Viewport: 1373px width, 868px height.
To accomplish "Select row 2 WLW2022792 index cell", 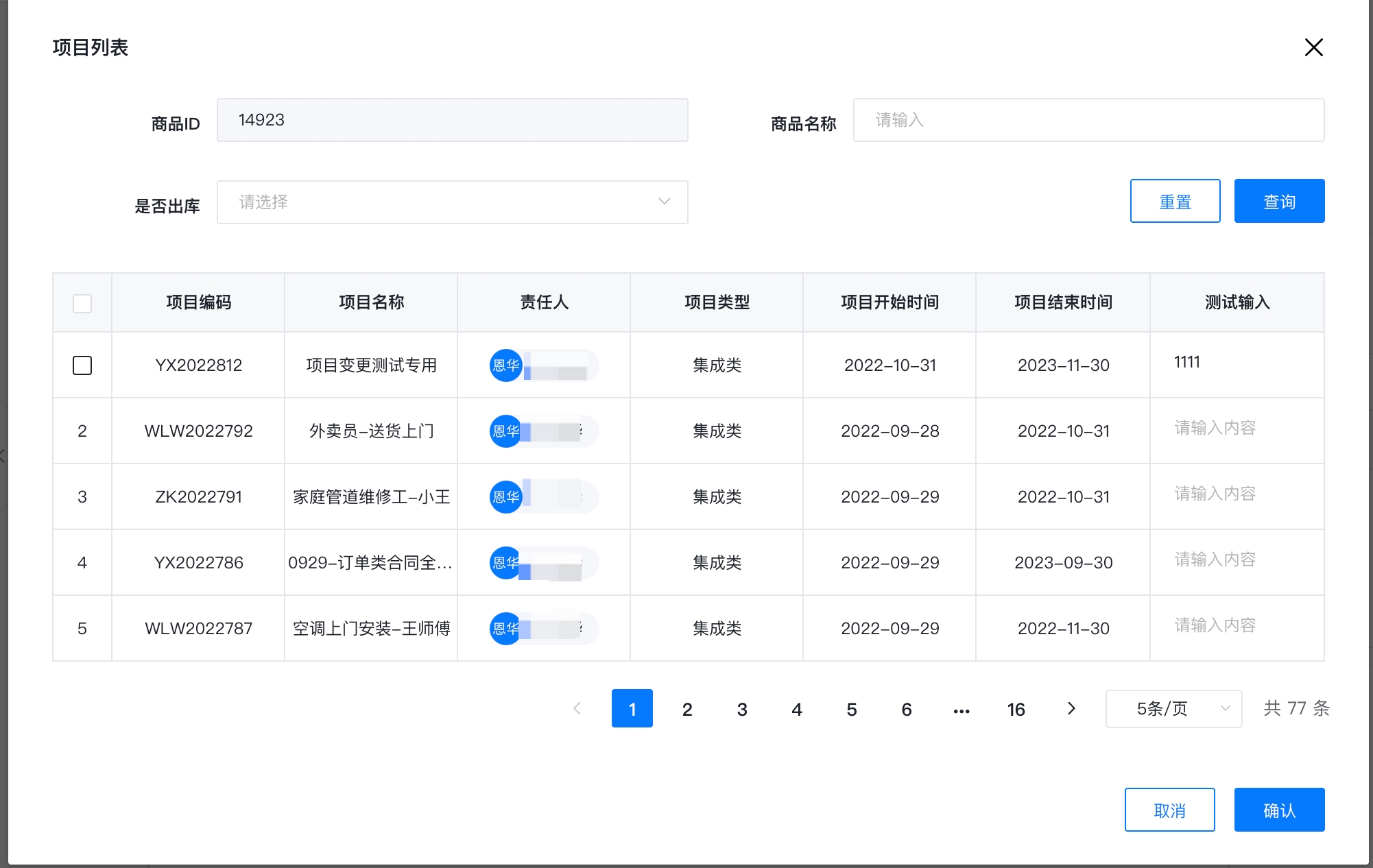I will pyautogui.click(x=82, y=431).
